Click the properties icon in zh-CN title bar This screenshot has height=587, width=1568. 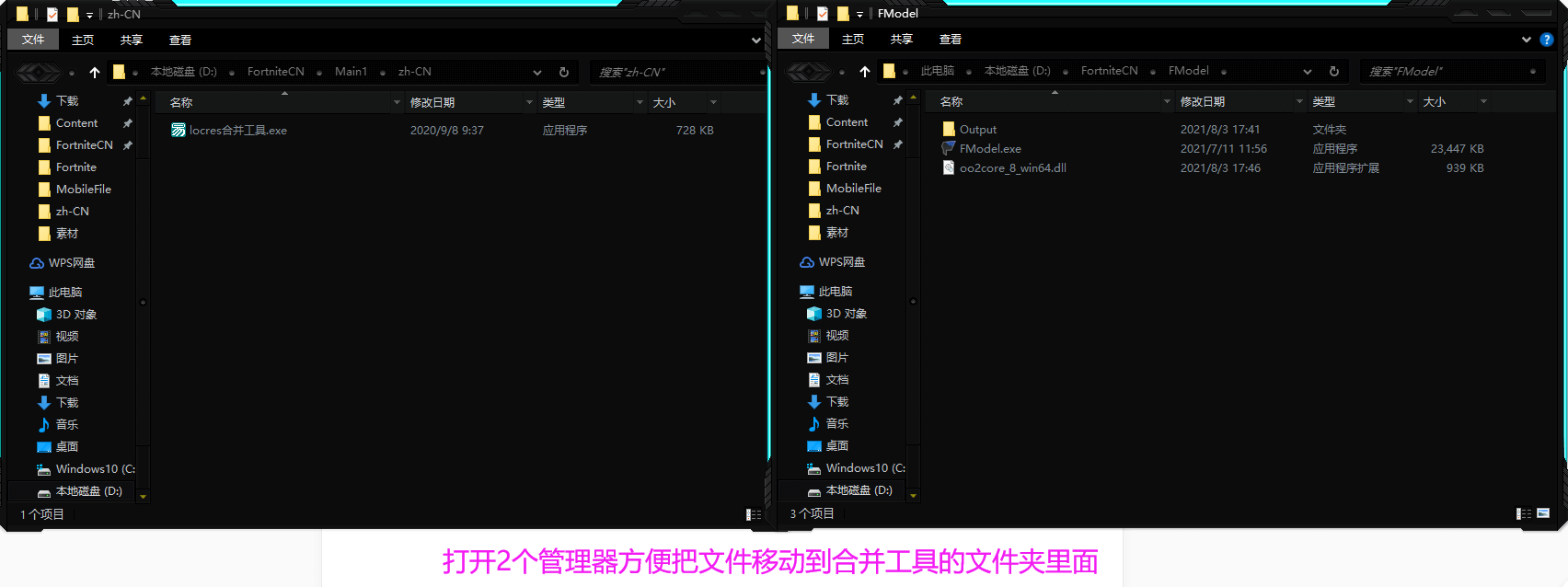pos(52,15)
